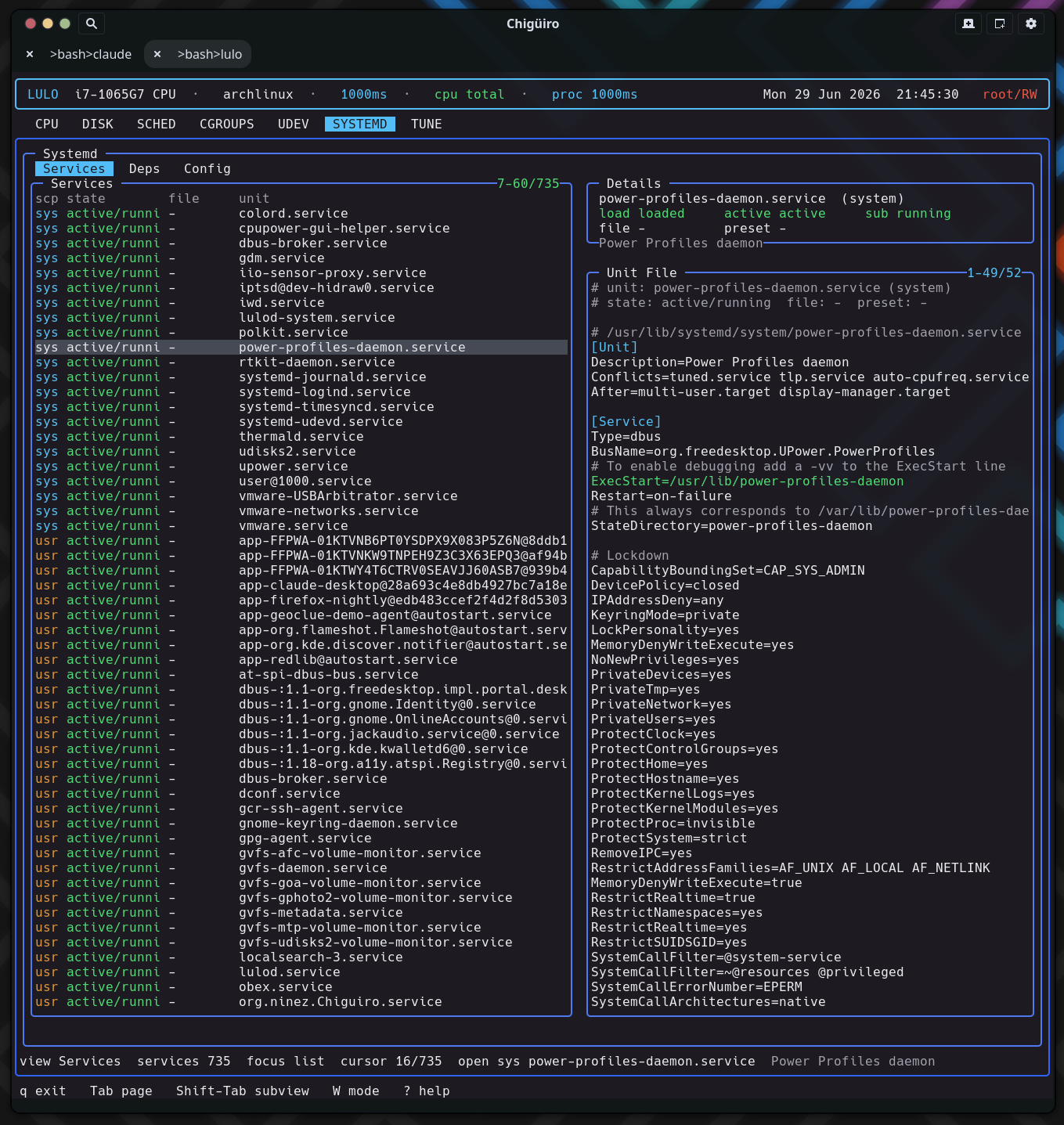Select gcr-ssh-agent.service row
The width and height of the screenshot is (1064, 1125).
(301, 808)
